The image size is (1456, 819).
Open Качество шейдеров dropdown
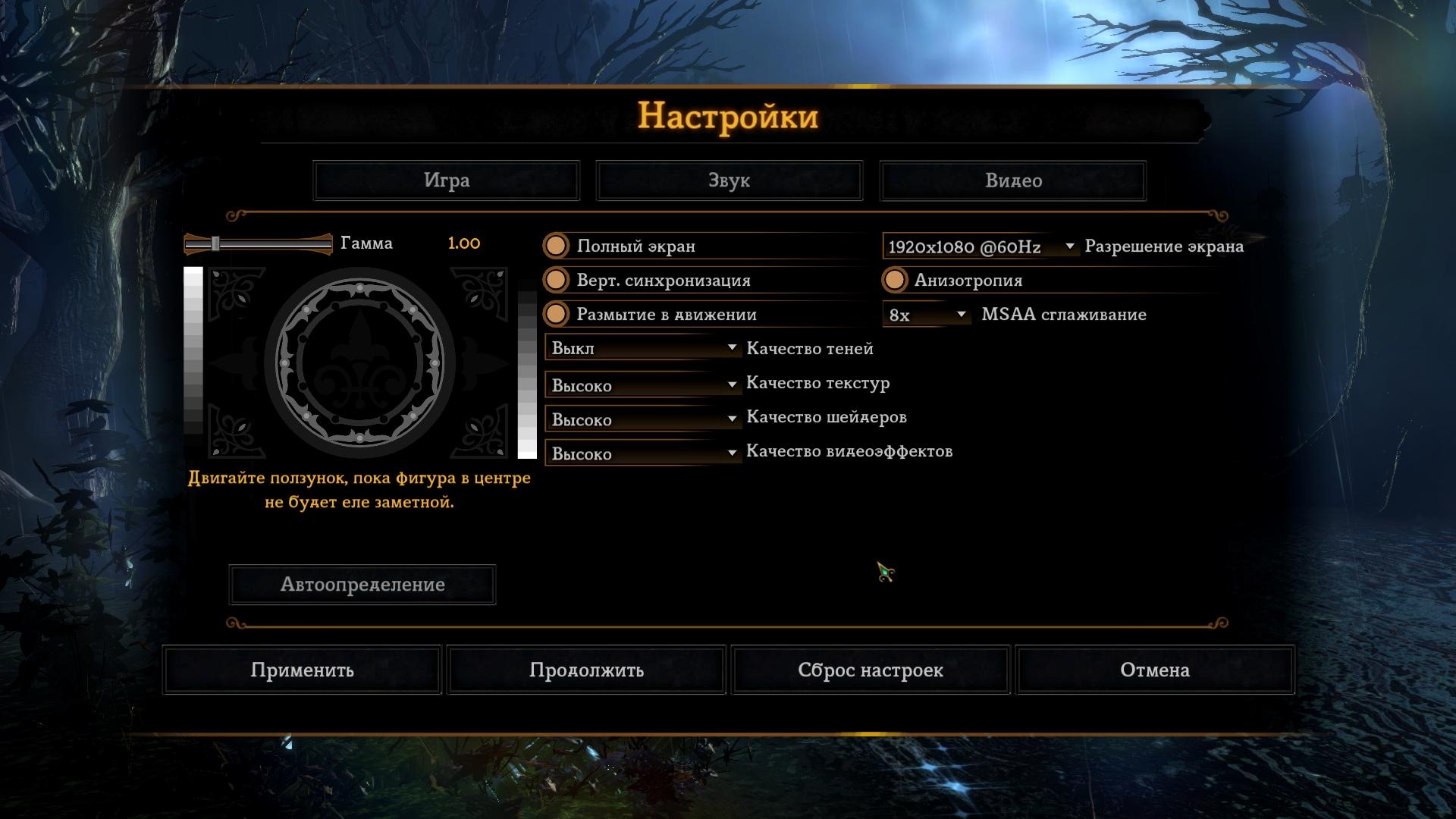pyautogui.click(x=643, y=419)
